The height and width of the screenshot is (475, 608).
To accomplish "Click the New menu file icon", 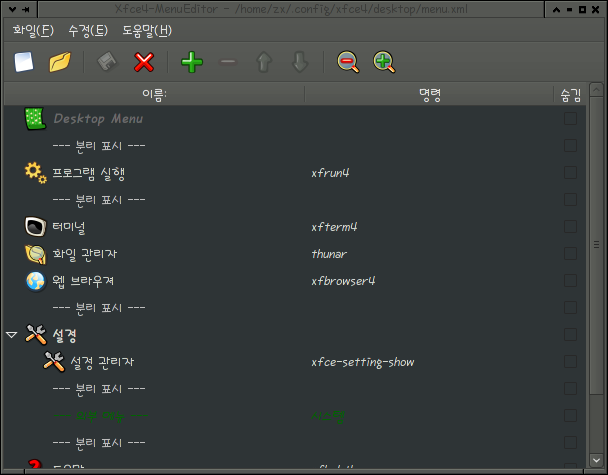I will click(24, 62).
